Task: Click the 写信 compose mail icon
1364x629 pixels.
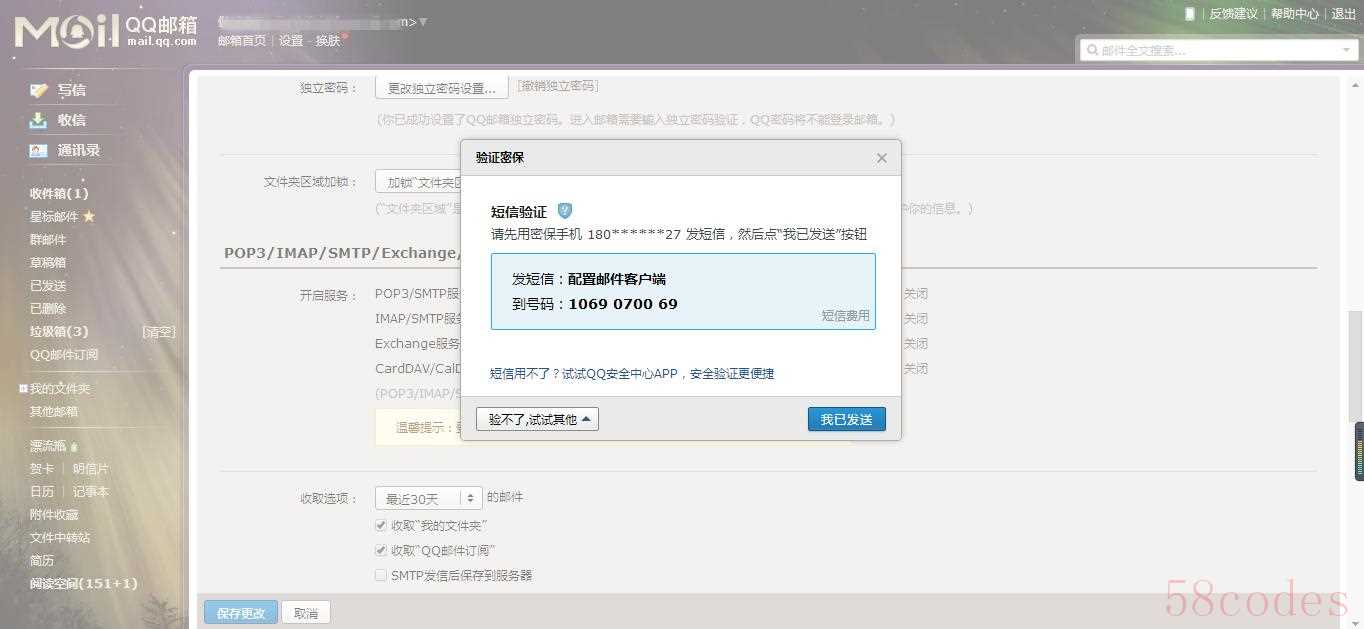Action: (x=39, y=90)
